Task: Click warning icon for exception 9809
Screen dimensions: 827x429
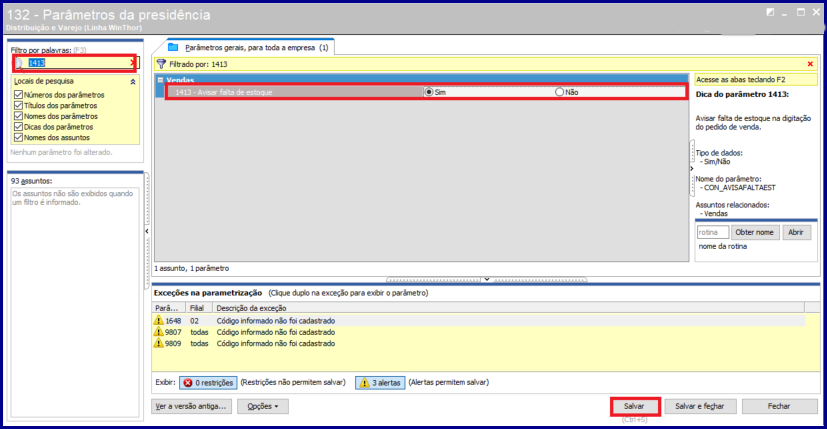Action: pos(158,343)
